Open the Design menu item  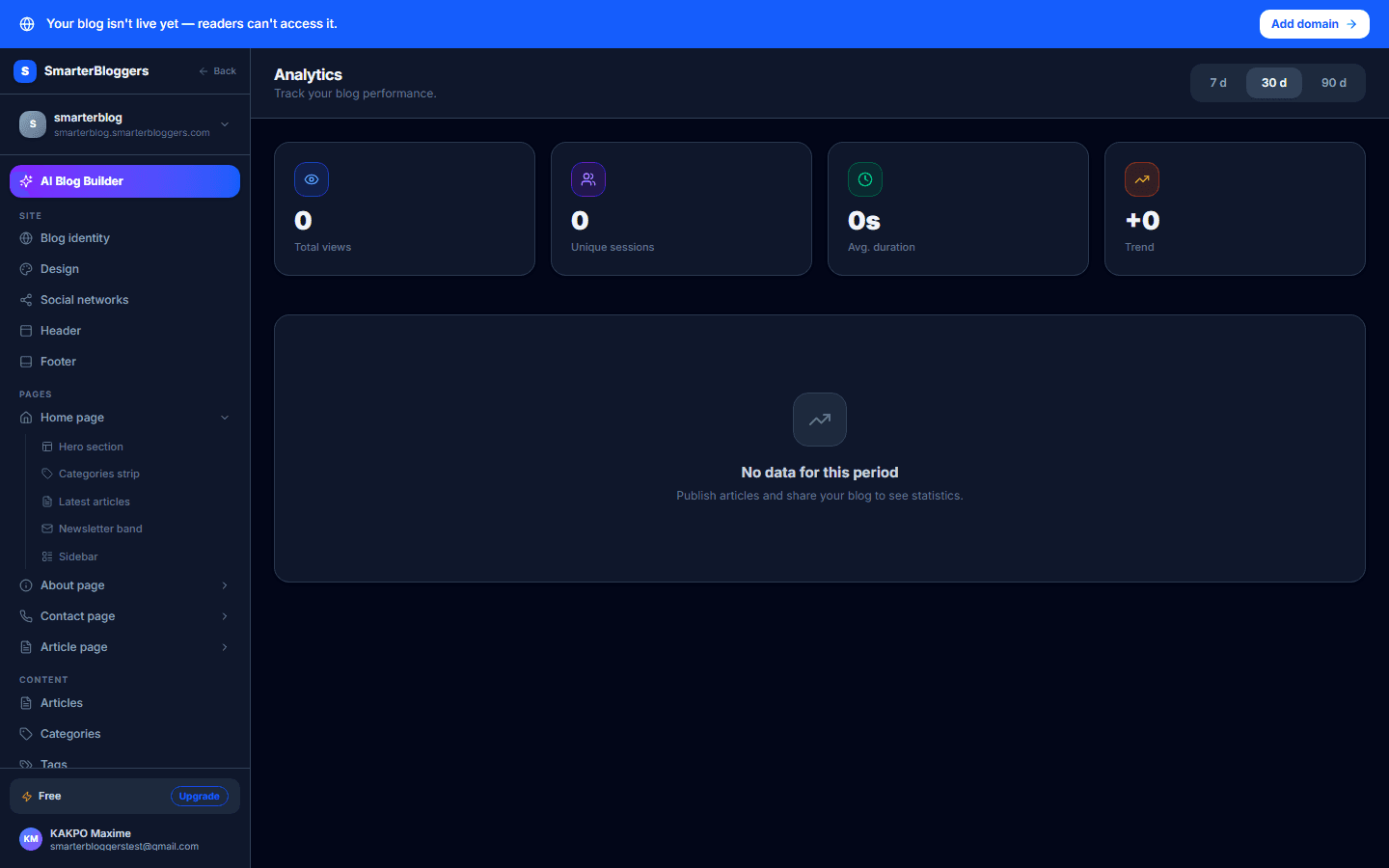point(124,269)
